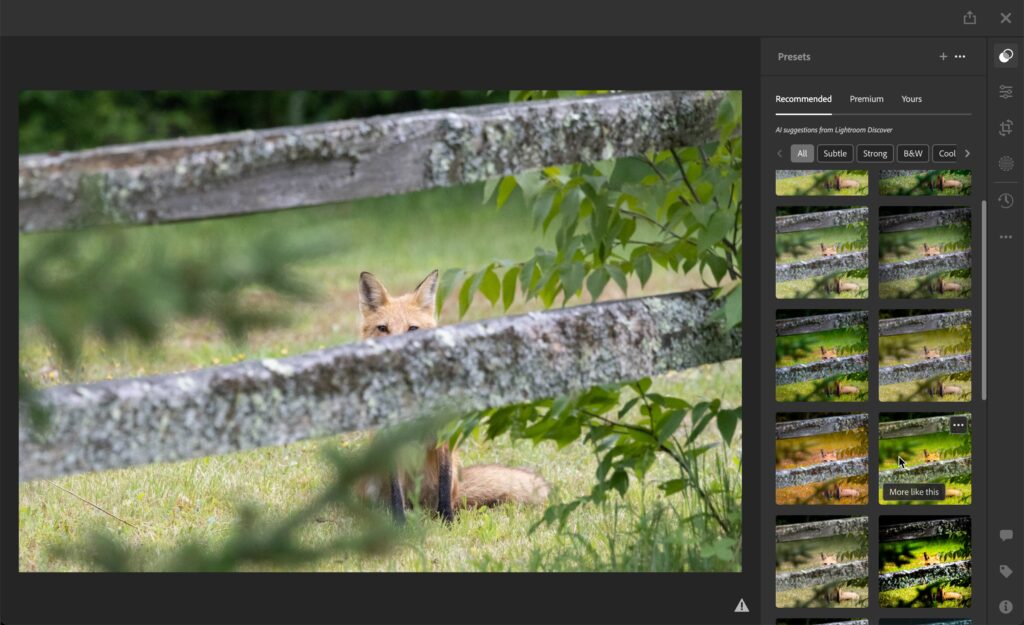The width and height of the screenshot is (1024, 625).
Task: Open the Edit sliders panel
Action: click(1006, 91)
